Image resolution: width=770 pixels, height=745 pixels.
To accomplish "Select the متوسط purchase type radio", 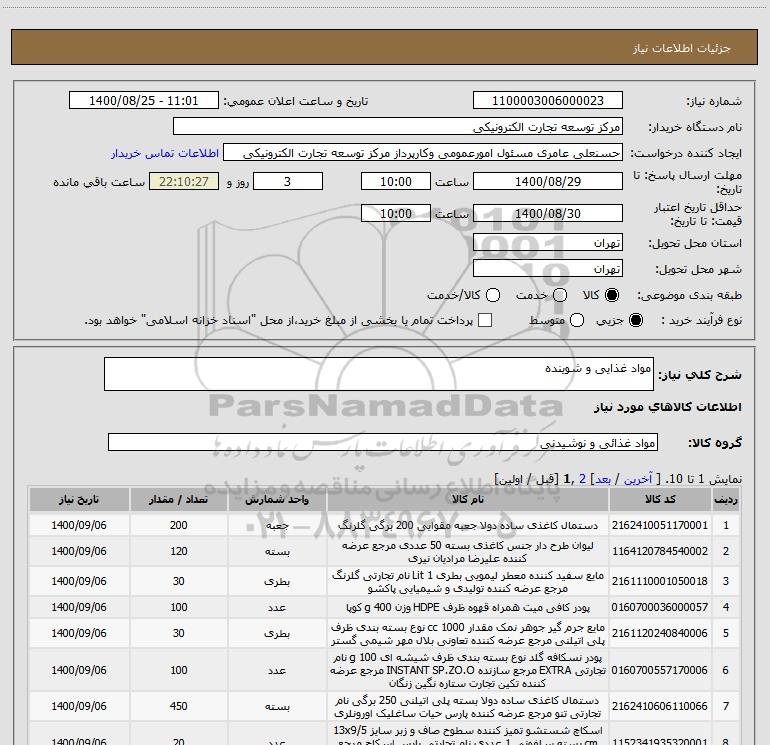I will coord(577,320).
